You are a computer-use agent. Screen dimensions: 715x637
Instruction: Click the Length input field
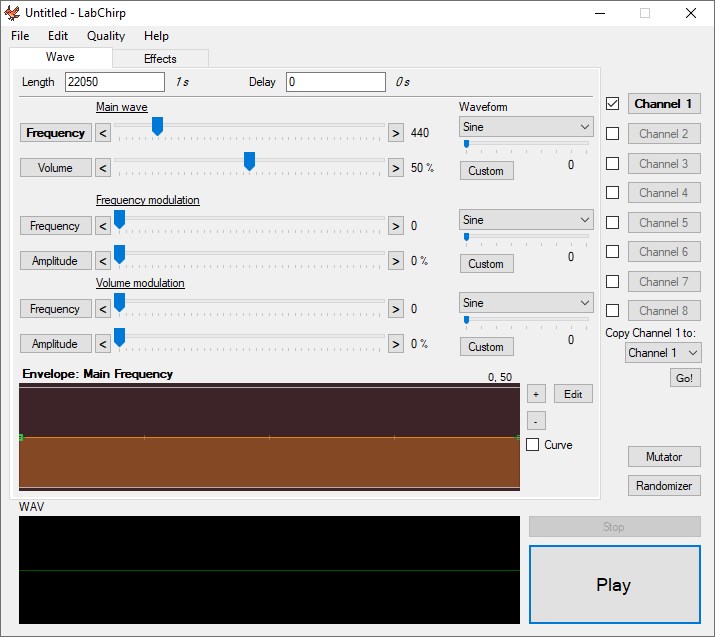coord(115,82)
